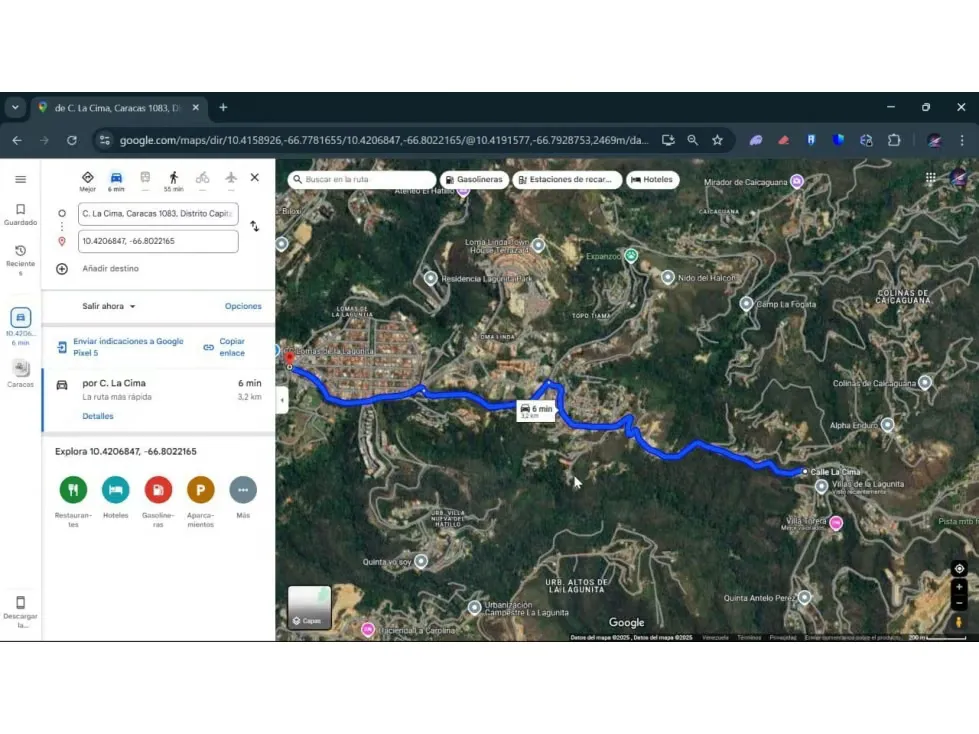Select the flights travel mode
Image resolution: width=979 pixels, height=734 pixels.
[231, 181]
